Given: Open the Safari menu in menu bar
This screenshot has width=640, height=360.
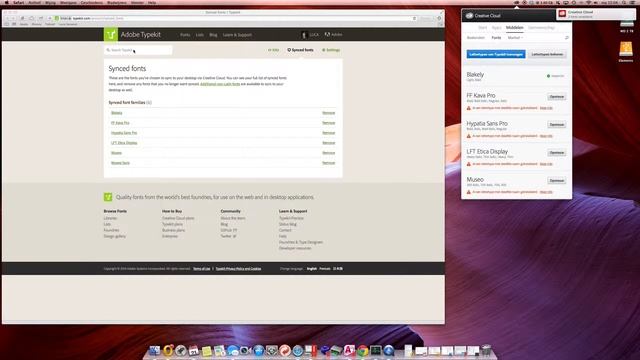Looking at the screenshot, I should pyautogui.click(x=19, y=2).
